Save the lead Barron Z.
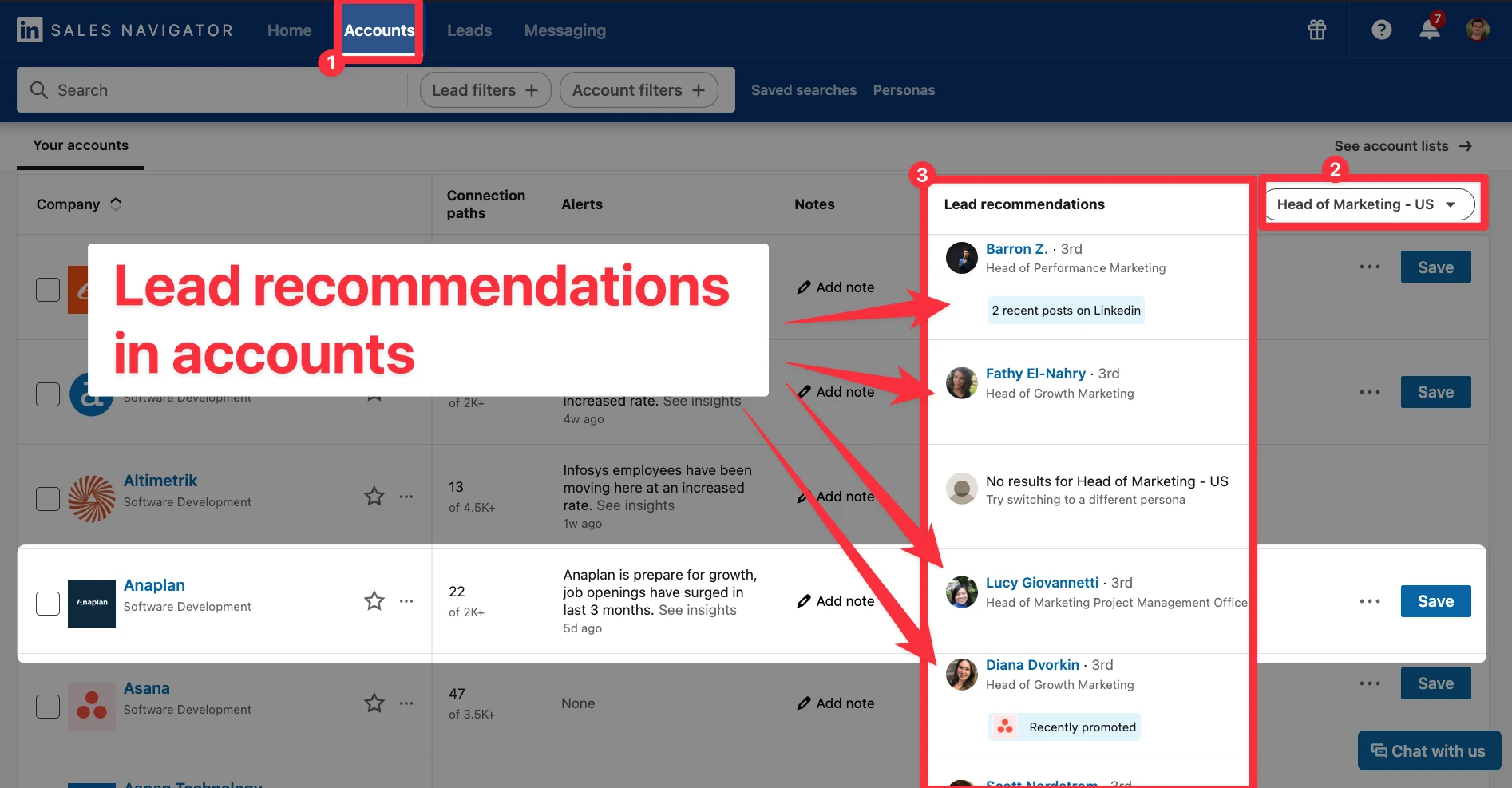The width and height of the screenshot is (1512, 788). point(1436,267)
